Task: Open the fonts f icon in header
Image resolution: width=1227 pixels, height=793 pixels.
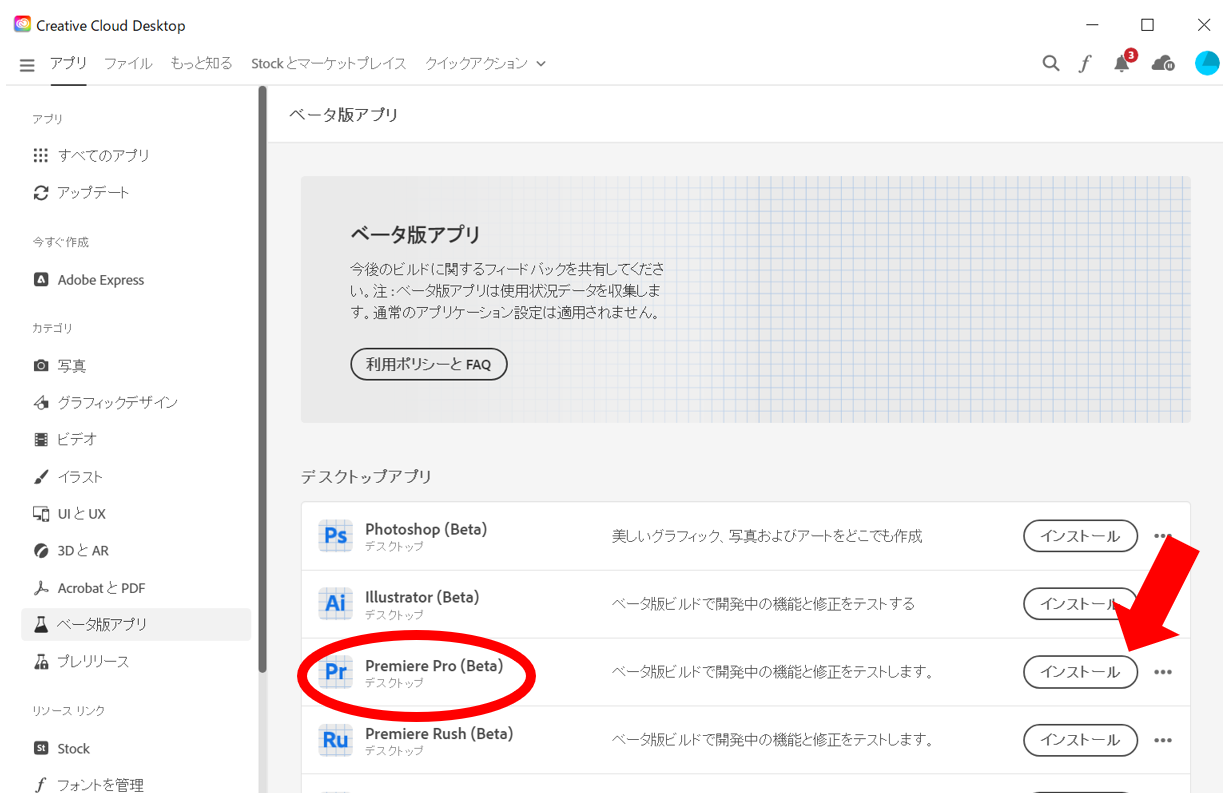Action: click(1085, 64)
